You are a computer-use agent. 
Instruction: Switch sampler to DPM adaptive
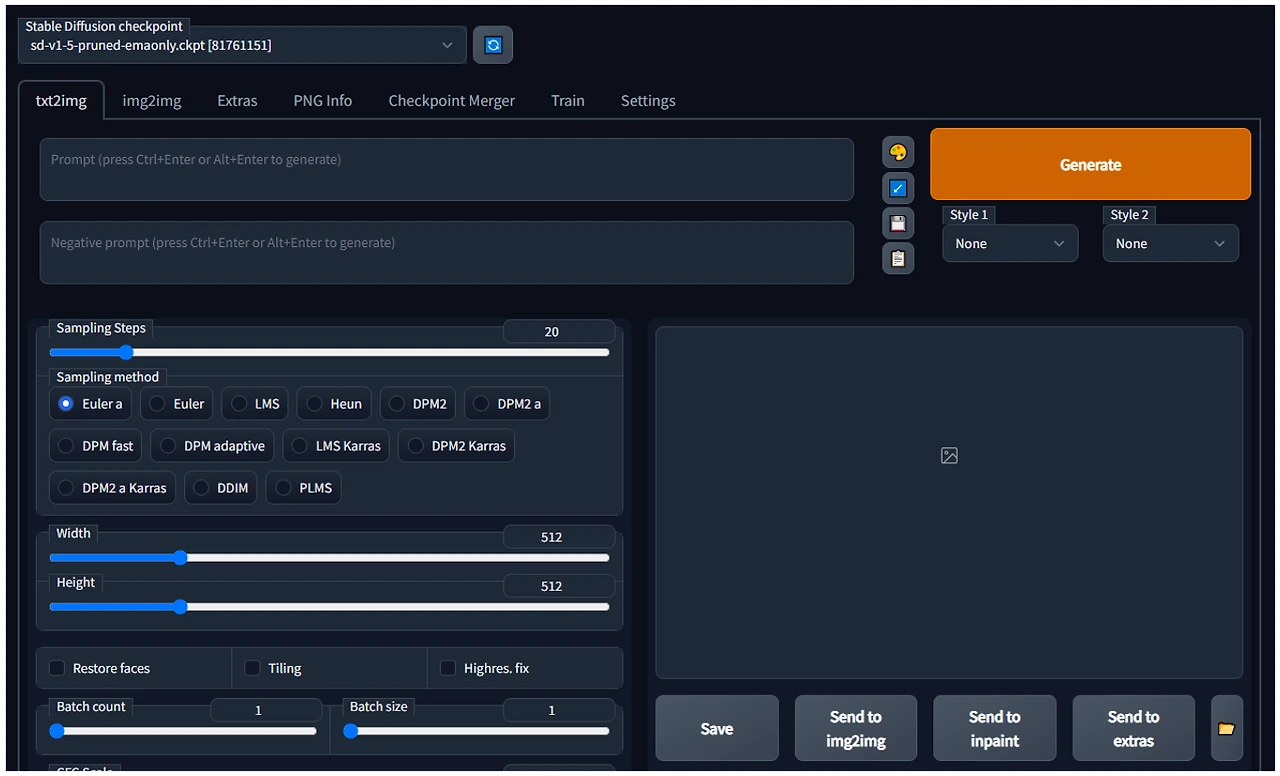tap(213, 446)
